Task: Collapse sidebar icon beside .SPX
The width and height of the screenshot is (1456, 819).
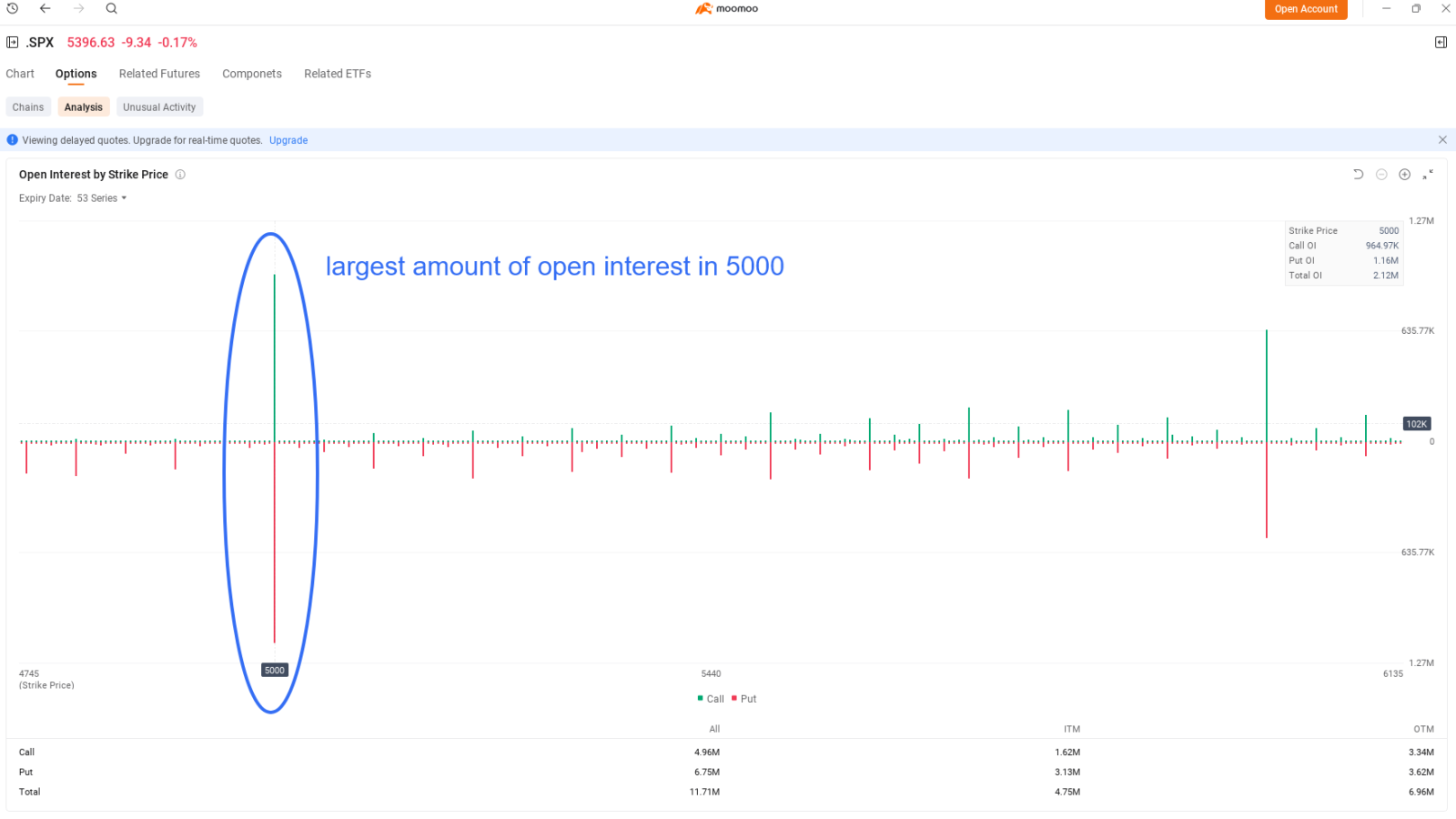Action: pyautogui.click(x=13, y=42)
